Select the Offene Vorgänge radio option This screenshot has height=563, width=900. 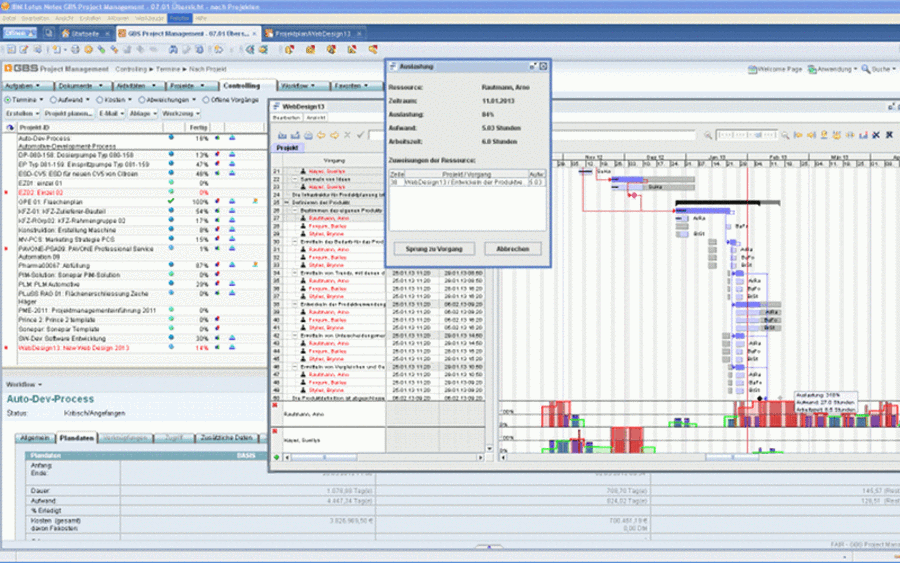tap(205, 100)
